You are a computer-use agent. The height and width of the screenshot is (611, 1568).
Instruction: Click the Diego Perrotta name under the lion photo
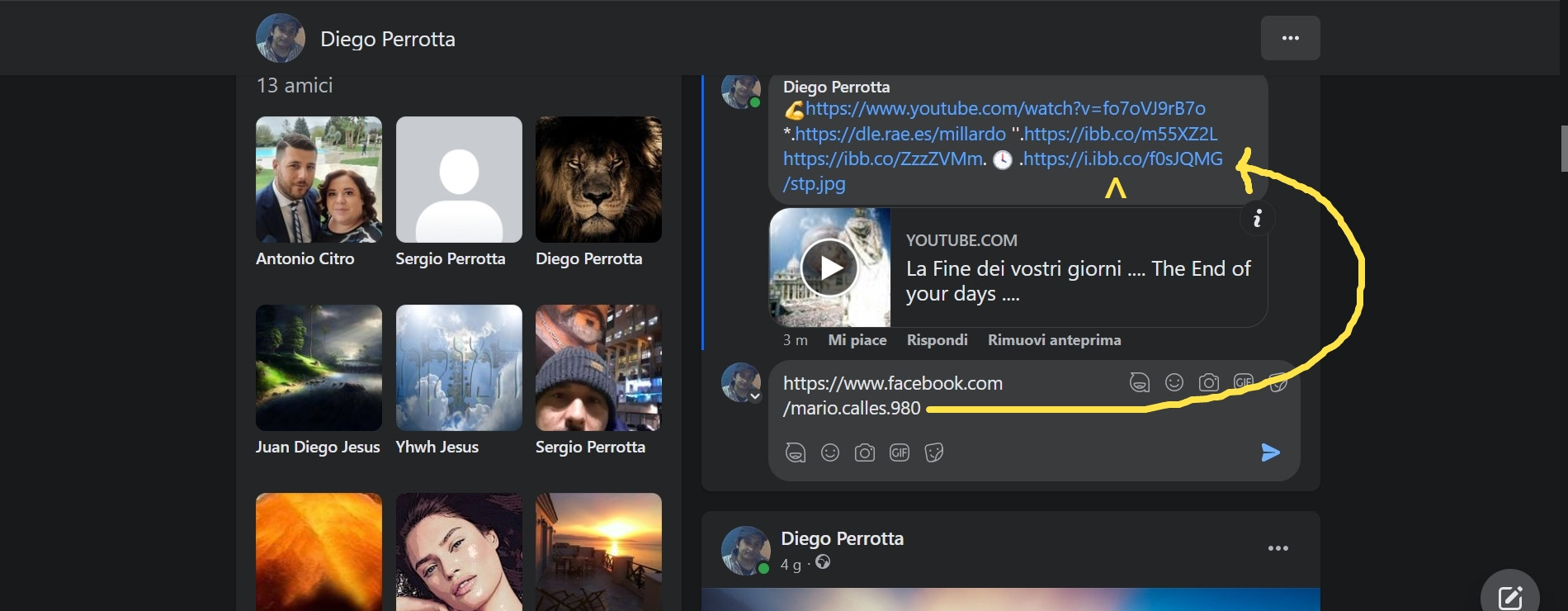click(x=588, y=258)
